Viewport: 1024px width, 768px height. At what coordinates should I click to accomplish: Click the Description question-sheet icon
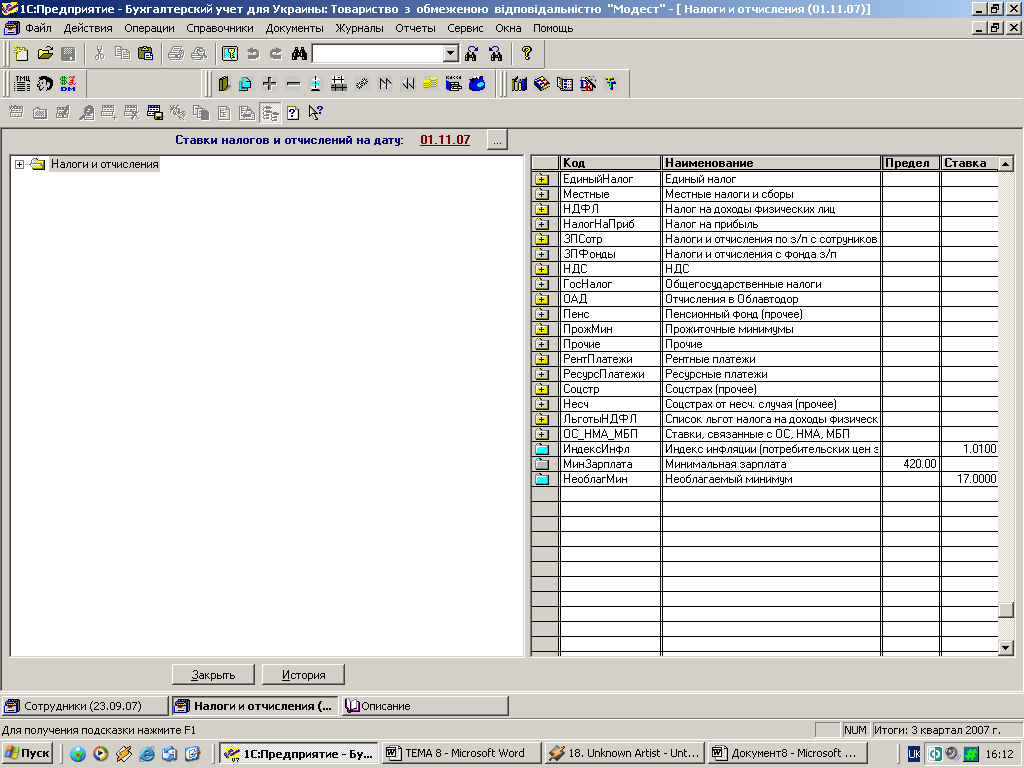click(x=293, y=113)
